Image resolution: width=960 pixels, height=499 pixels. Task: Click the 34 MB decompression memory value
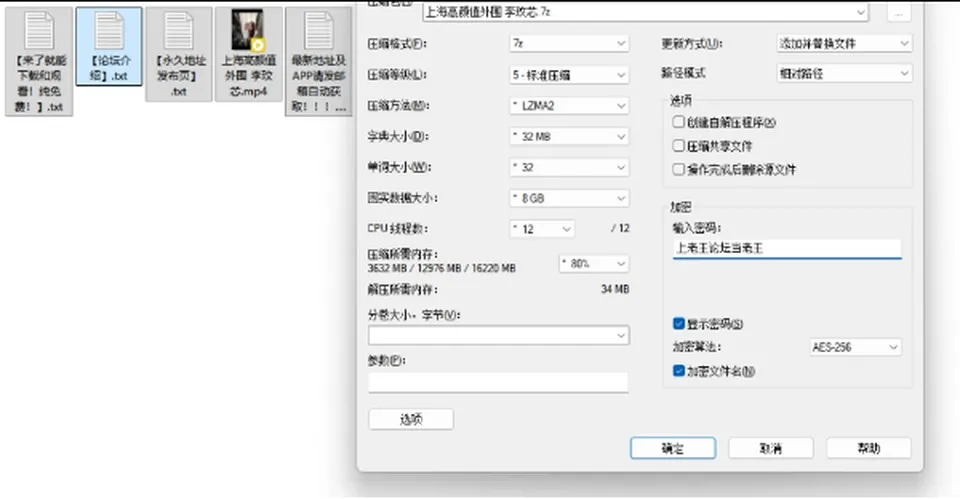[615, 289]
